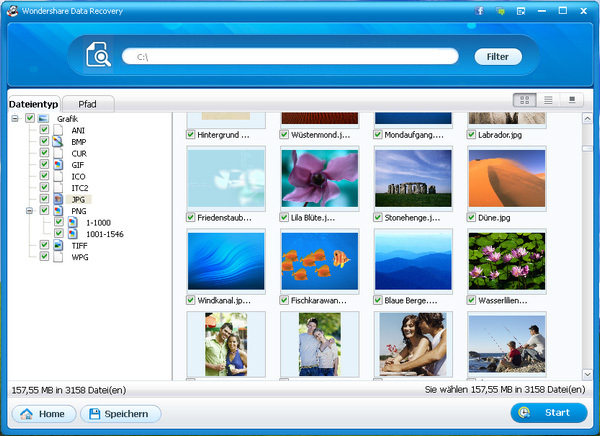Uncheck the TIFF file type checkbox
This screenshot has width=600, height=436.
pos(44,245)
